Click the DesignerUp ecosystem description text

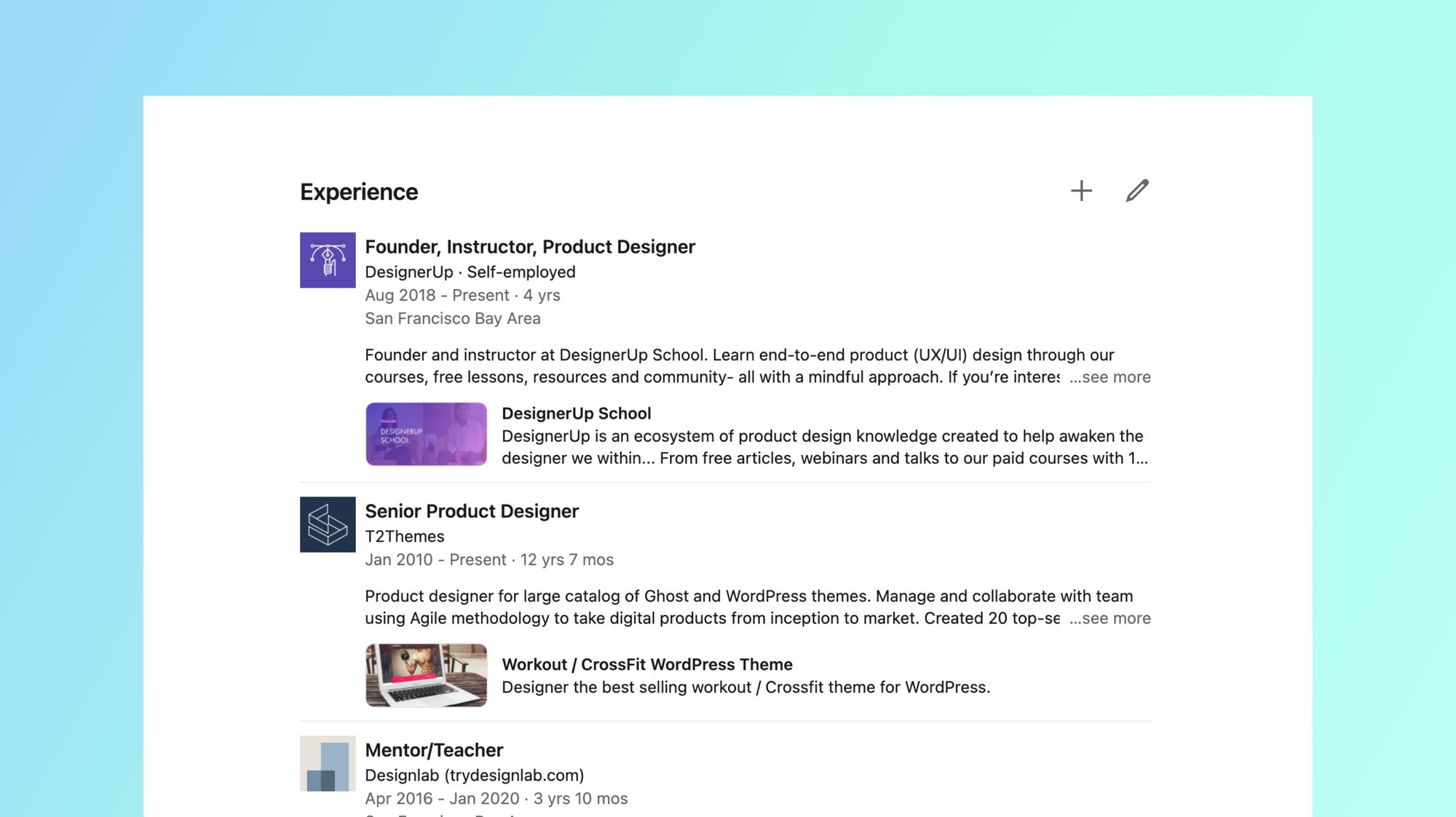pyautogui.click(x=825, y=447)
